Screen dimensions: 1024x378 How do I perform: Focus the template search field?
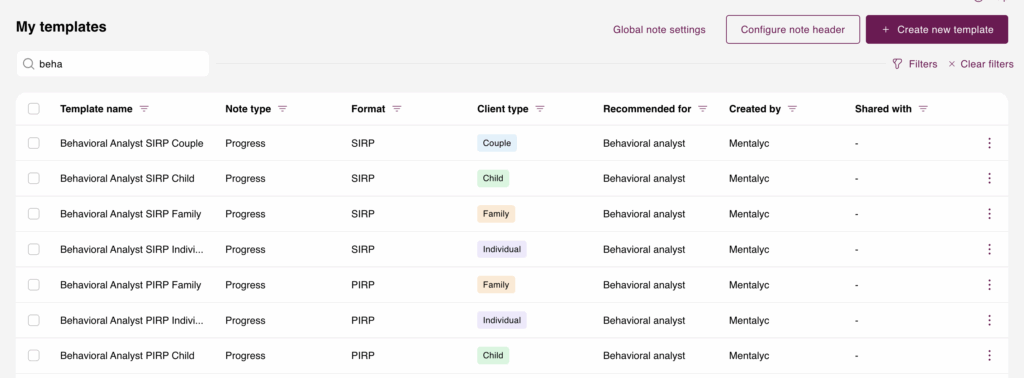[113, 64]
